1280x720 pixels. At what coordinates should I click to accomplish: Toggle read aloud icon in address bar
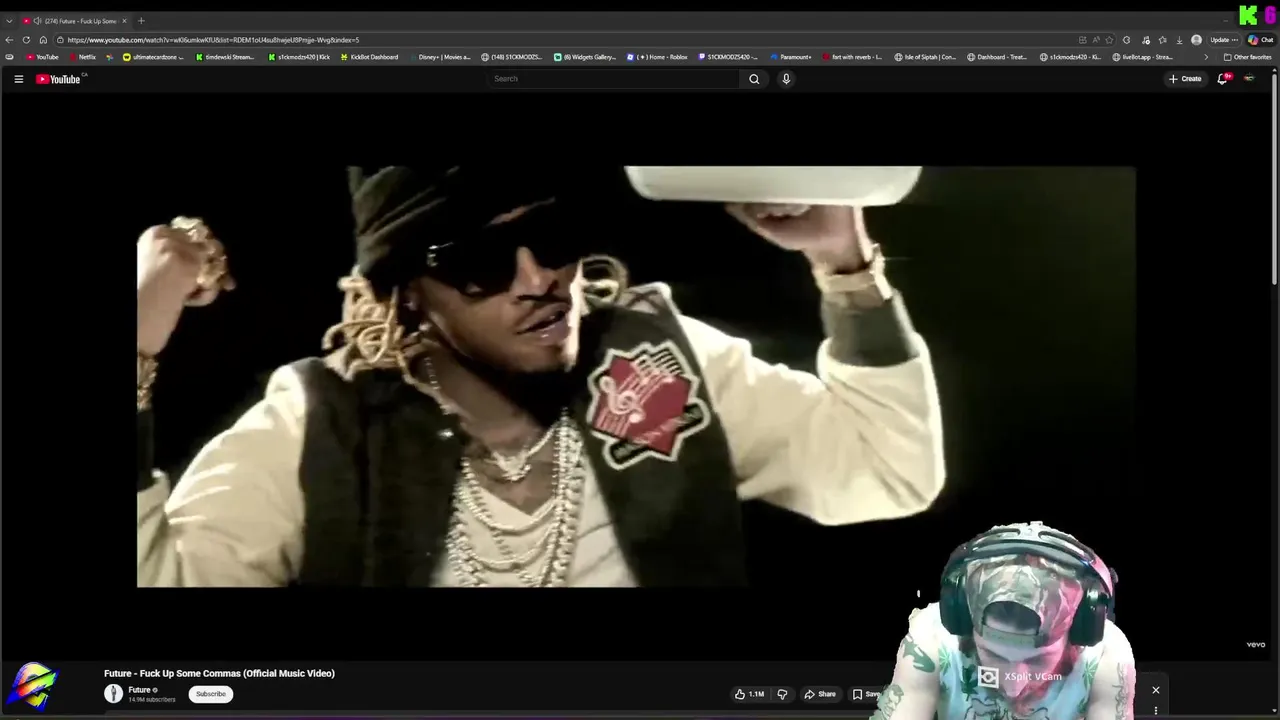pyautogui.click(x=1096, y=40)
